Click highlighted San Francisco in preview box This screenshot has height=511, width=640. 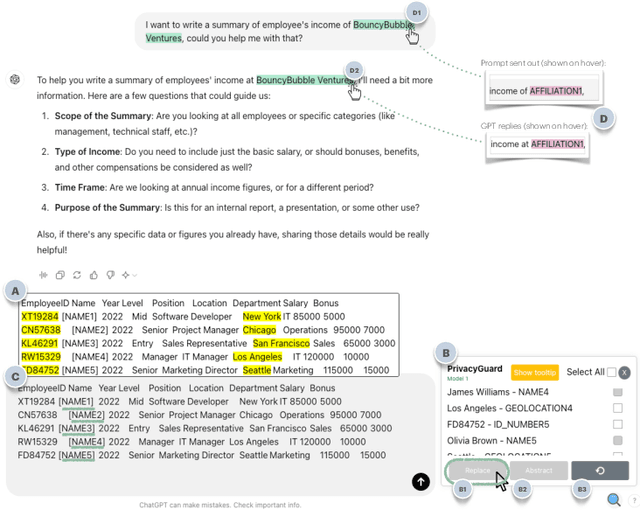(281, 344)
